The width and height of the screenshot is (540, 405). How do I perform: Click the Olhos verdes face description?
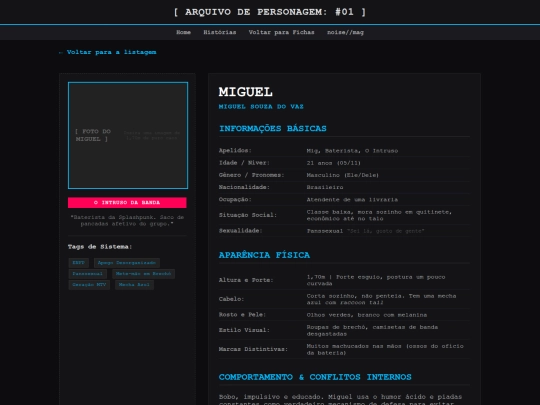tap(367, 315)
